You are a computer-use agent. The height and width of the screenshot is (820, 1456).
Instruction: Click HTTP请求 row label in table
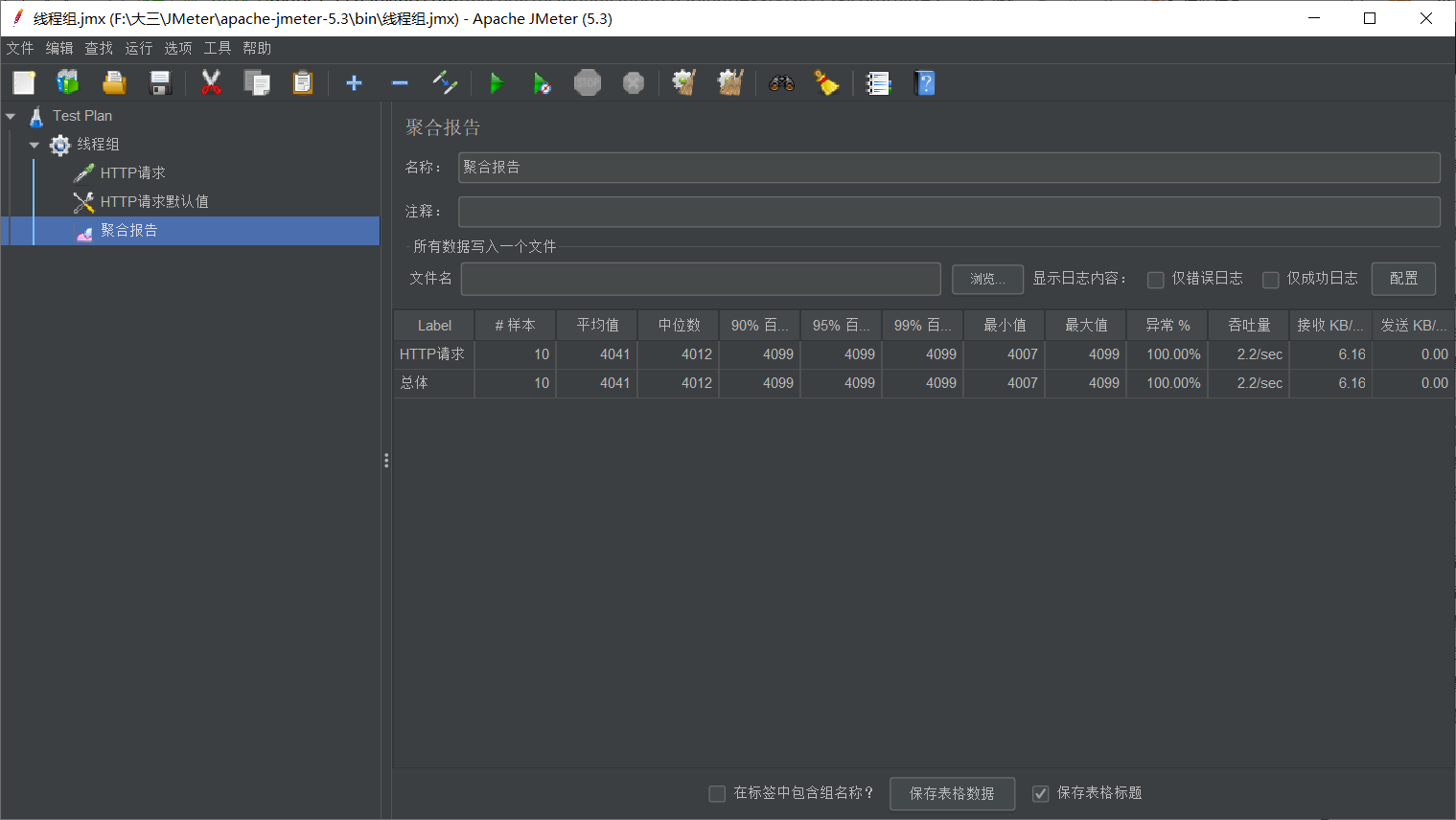pos(434,354)
